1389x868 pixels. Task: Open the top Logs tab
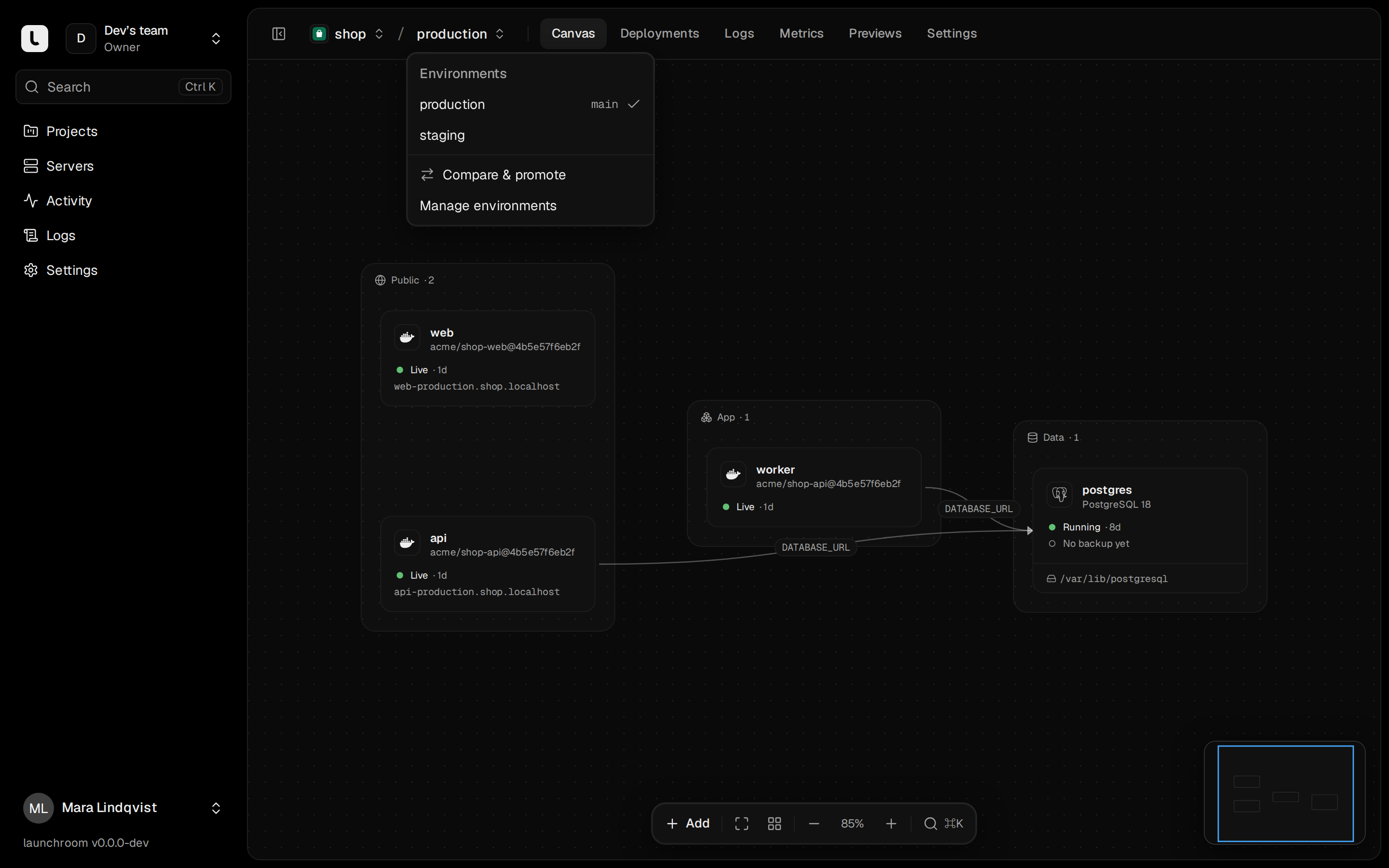click(739, 33)
